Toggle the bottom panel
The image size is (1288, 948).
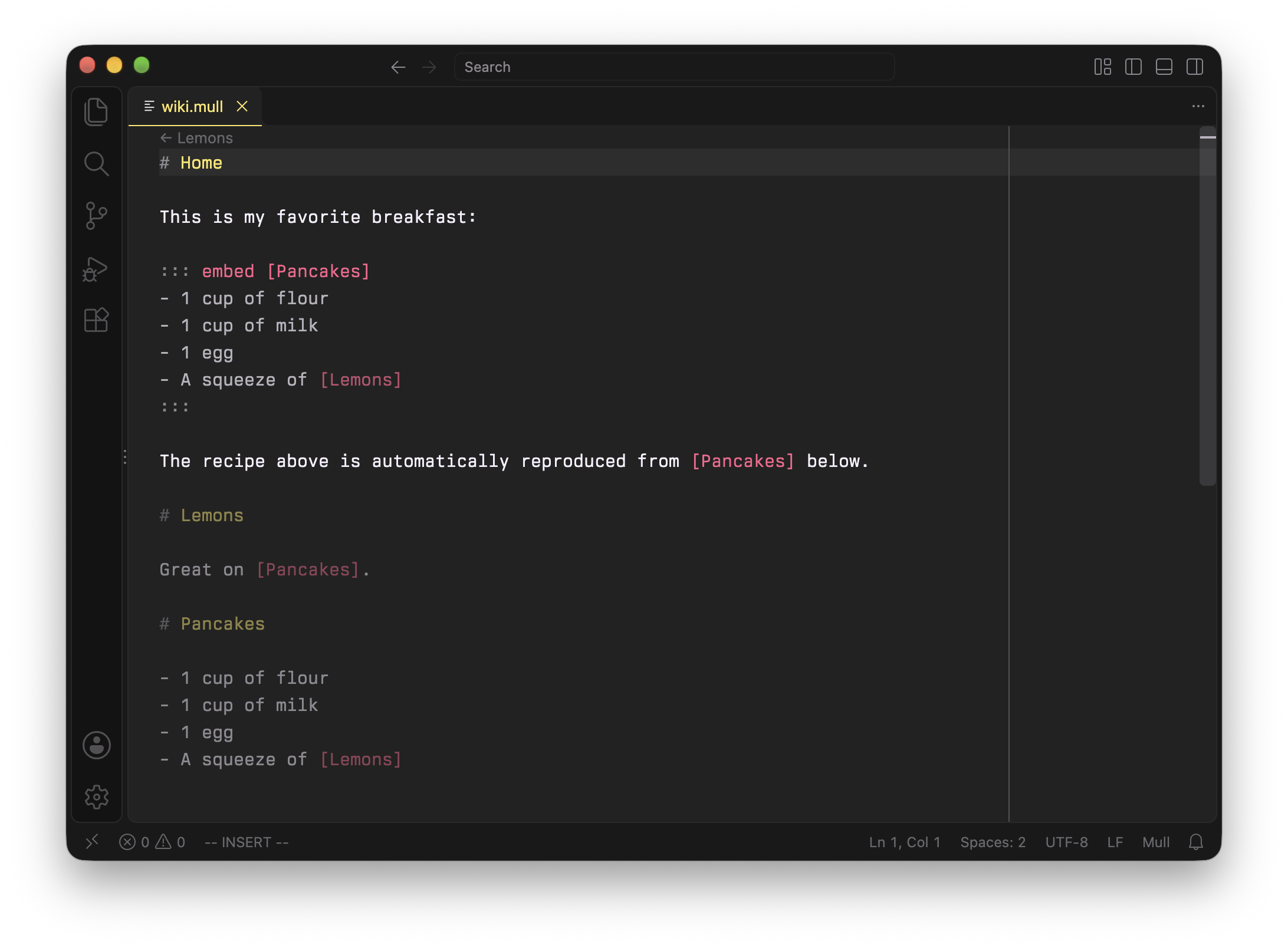[1164, 67]
